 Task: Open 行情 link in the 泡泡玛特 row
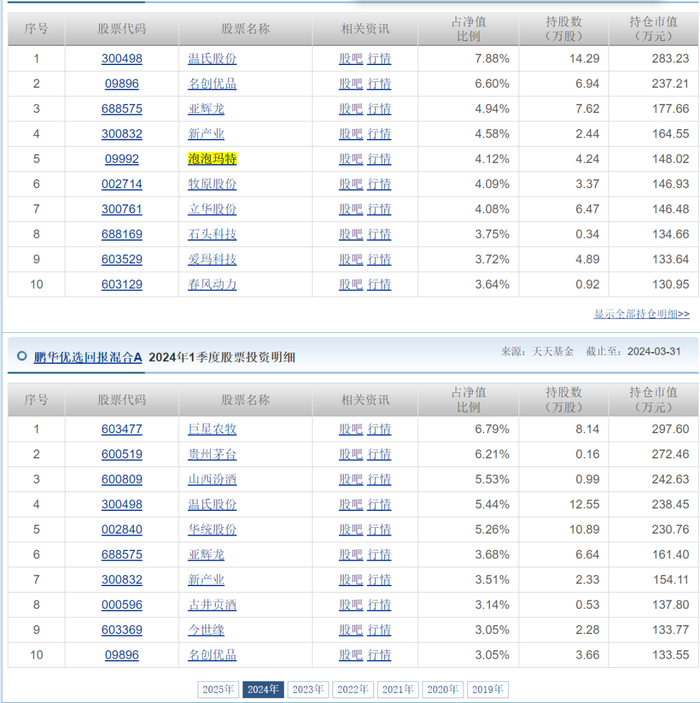(x=379, y=159)
